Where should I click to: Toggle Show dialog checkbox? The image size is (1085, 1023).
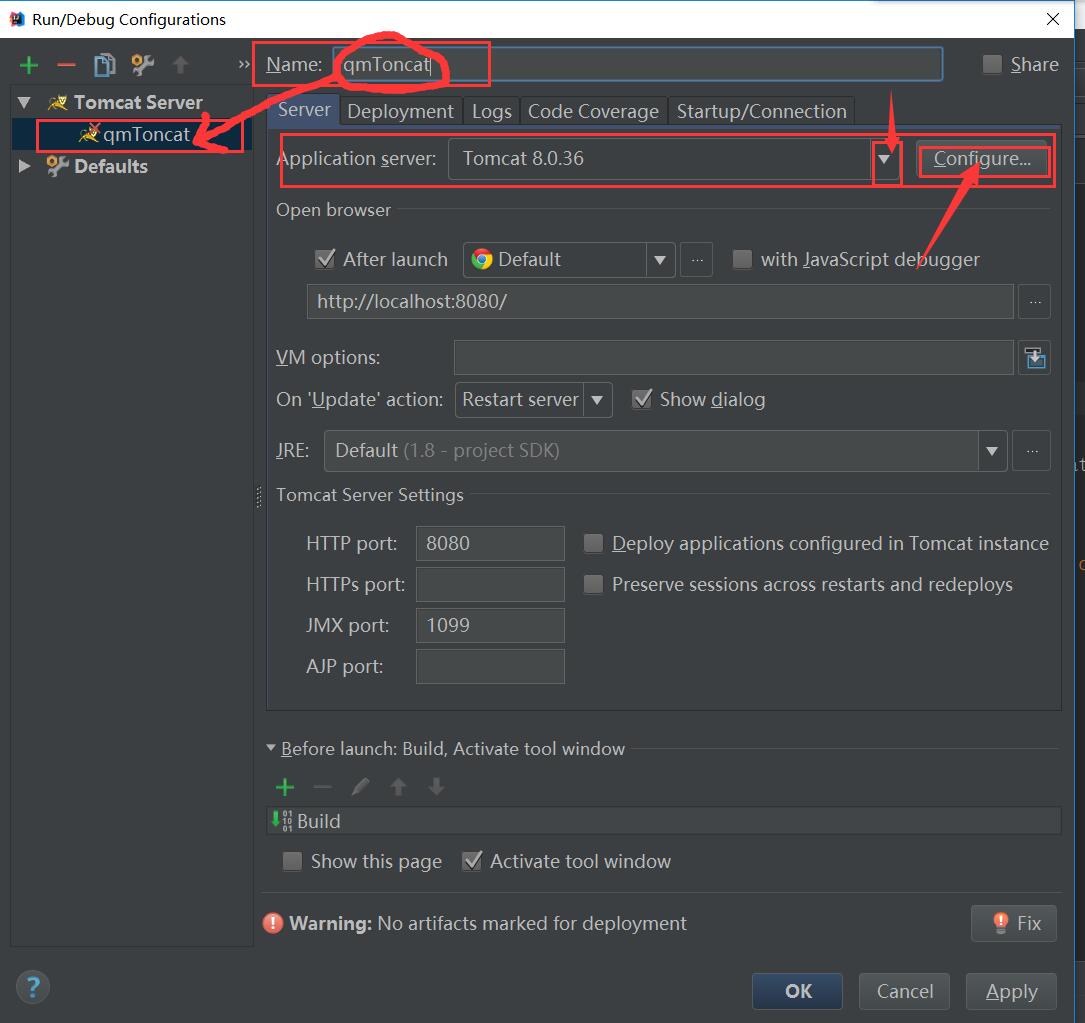pos(641,399)
